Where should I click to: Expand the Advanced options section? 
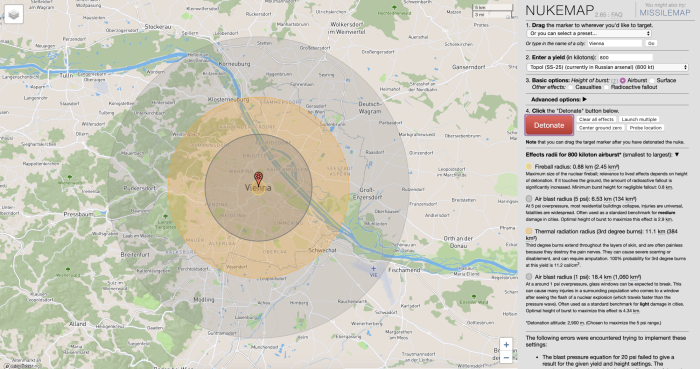pyautogui.click(x=558, y=100)
